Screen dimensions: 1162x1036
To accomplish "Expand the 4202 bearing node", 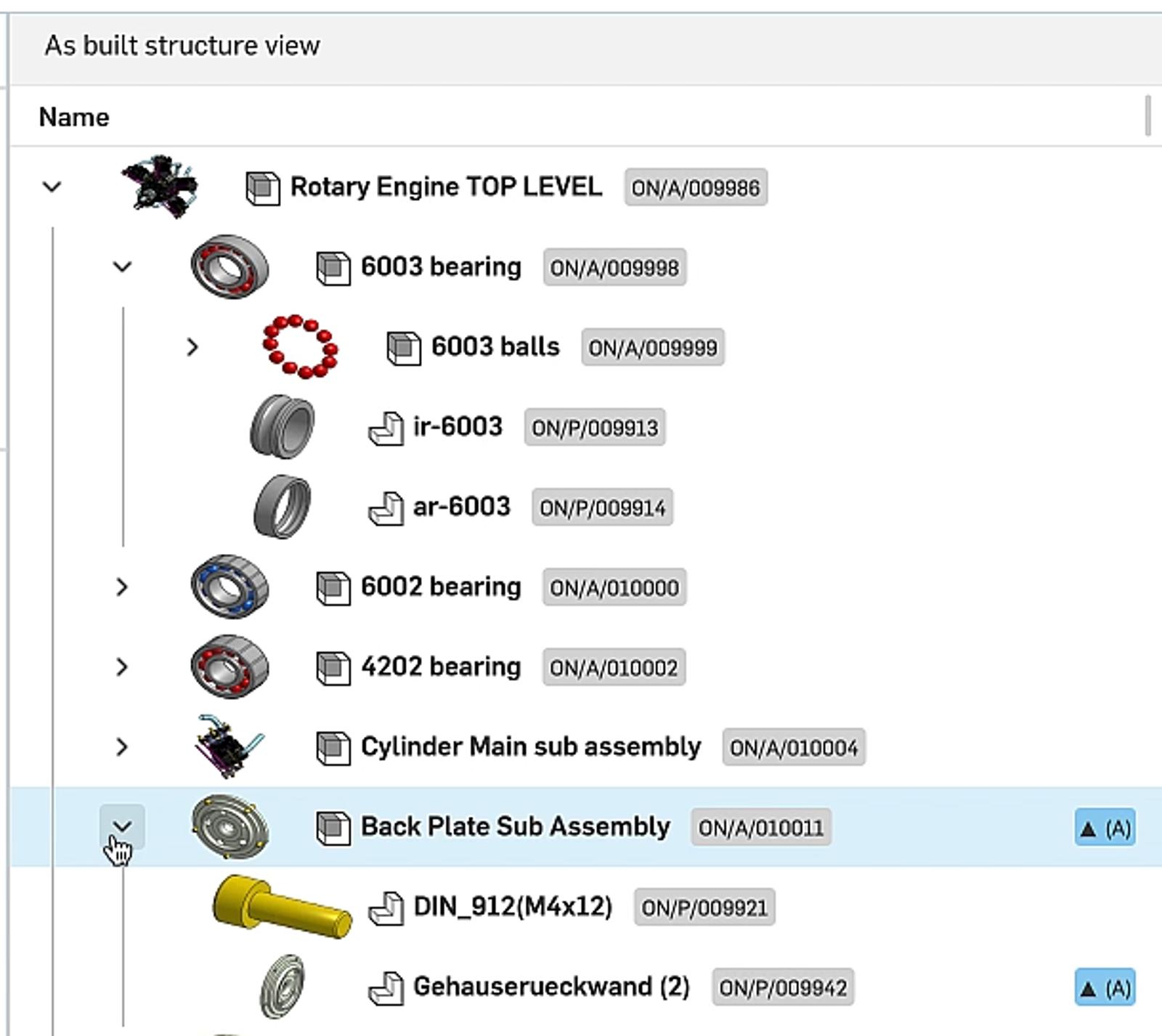I will point(121,666).
